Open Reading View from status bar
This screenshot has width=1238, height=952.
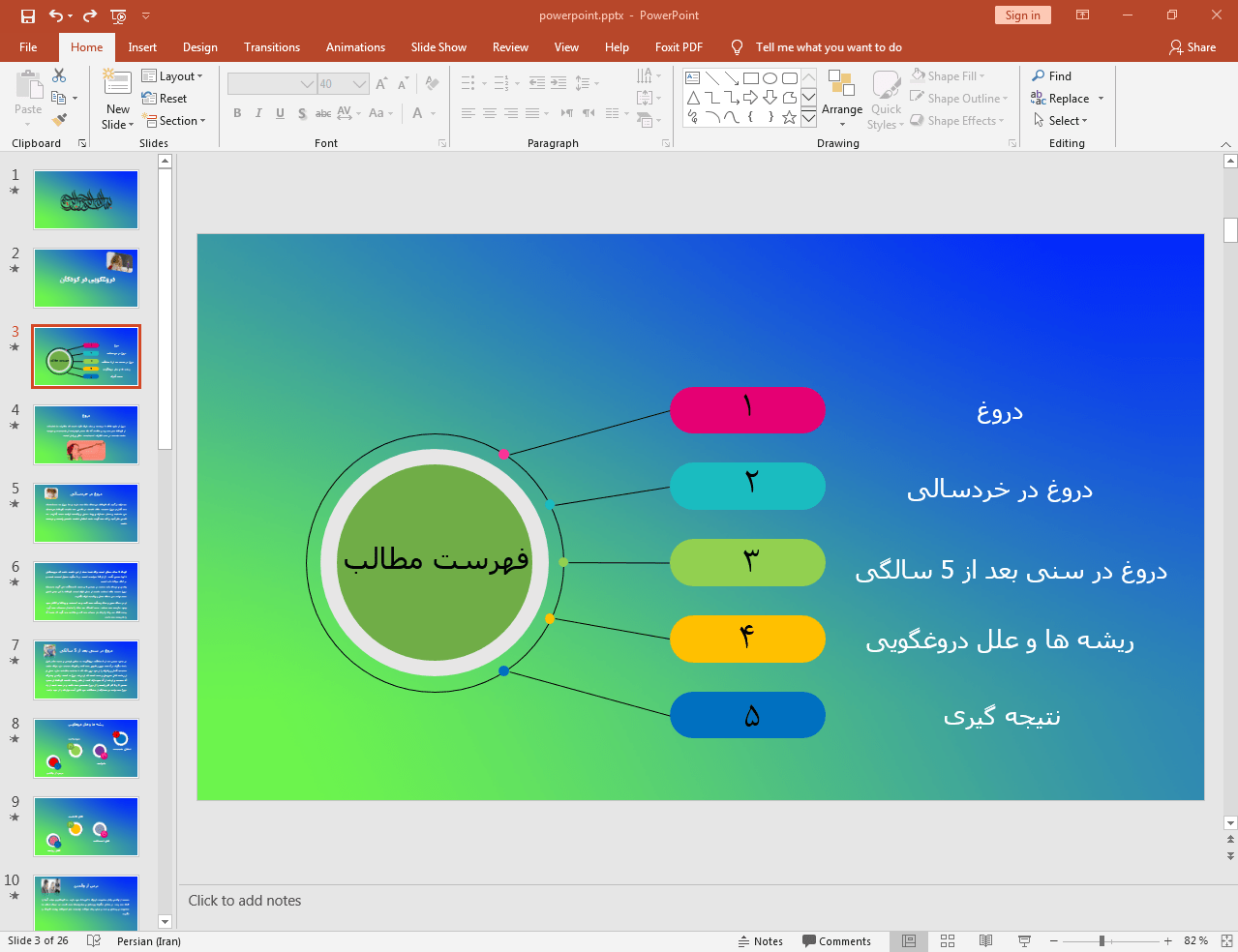(x=985, y=940)
